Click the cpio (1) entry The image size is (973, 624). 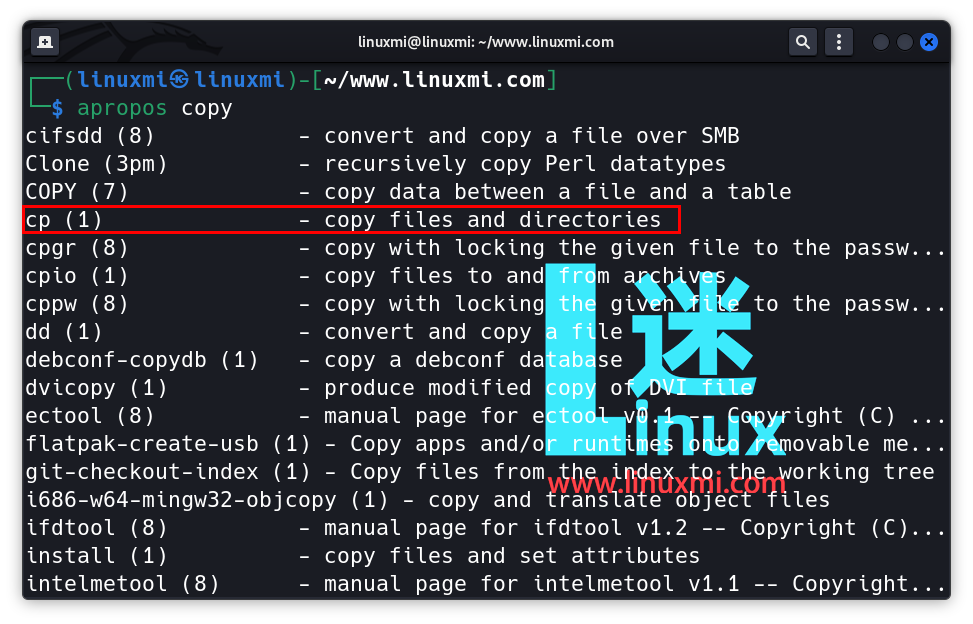(x=76, y=275)
